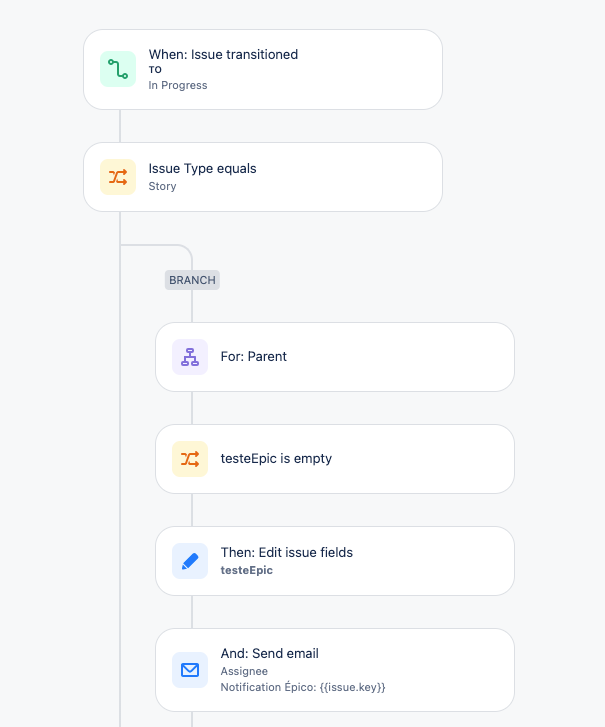Open the When: Issue transitioned trigger card
Viewport: 605px width, 727px height.
[263, 70]
